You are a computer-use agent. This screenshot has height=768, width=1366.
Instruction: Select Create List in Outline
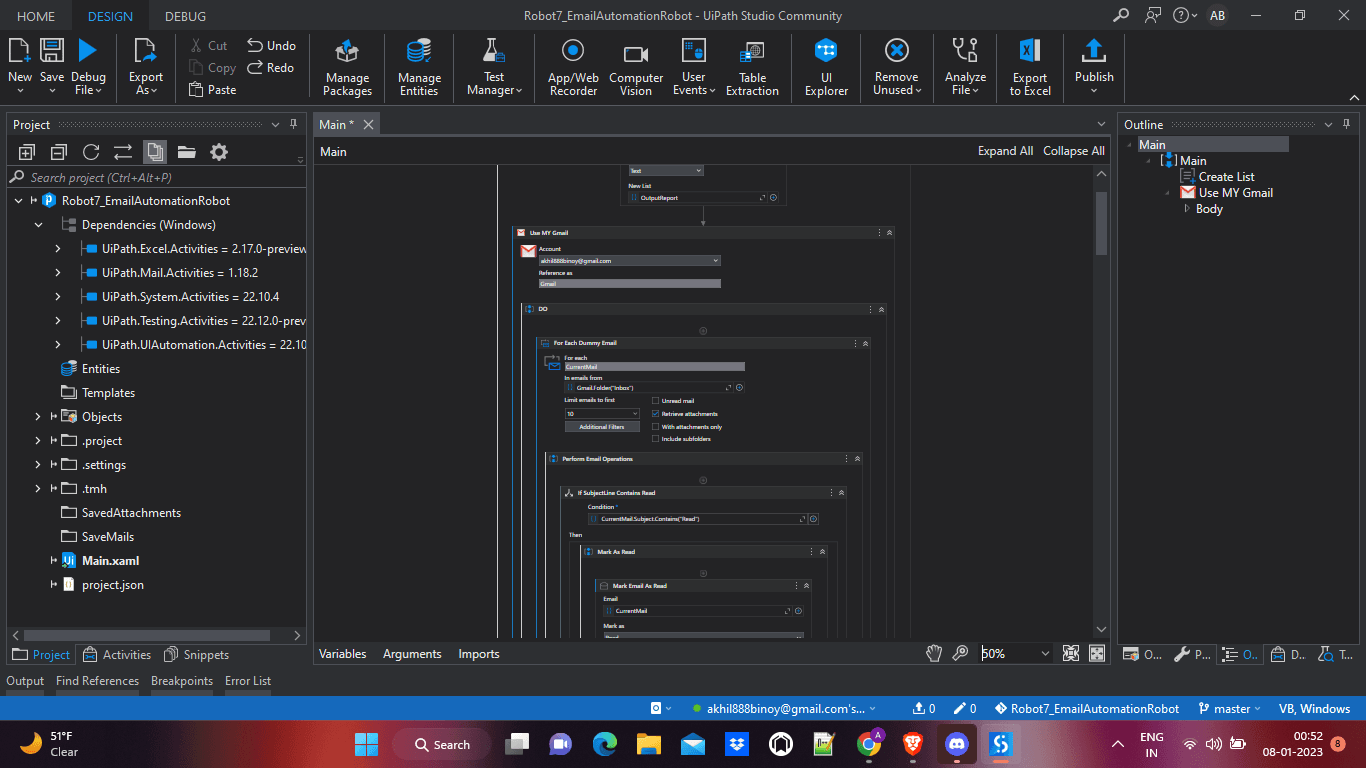pos(1226,176)
